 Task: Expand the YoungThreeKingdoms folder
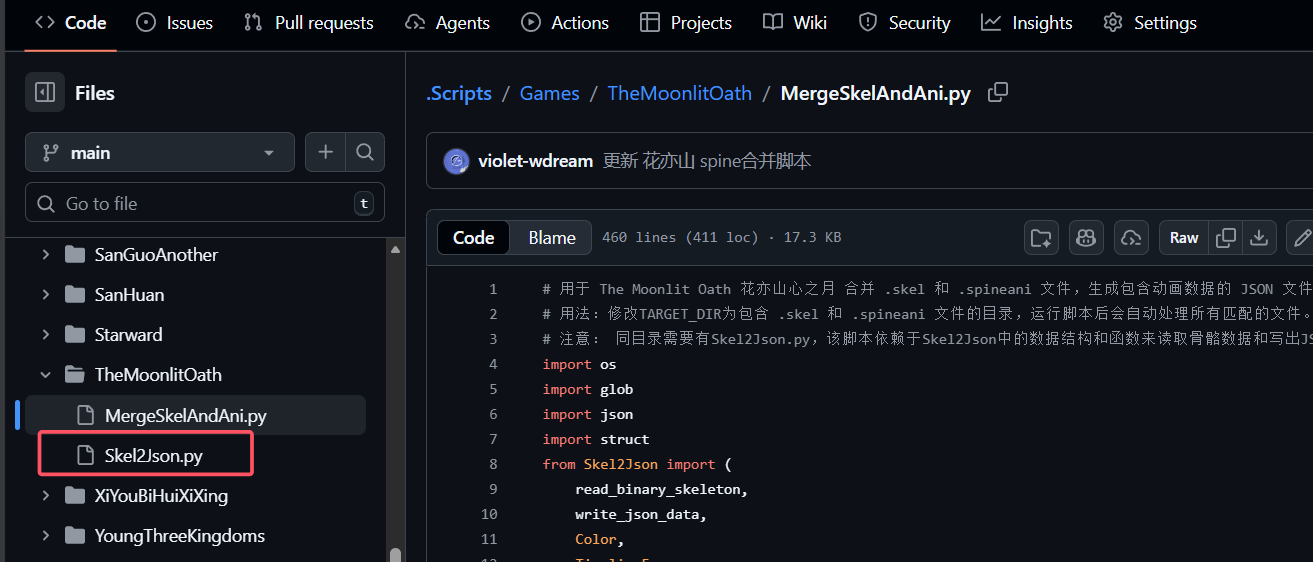(46, 536)
